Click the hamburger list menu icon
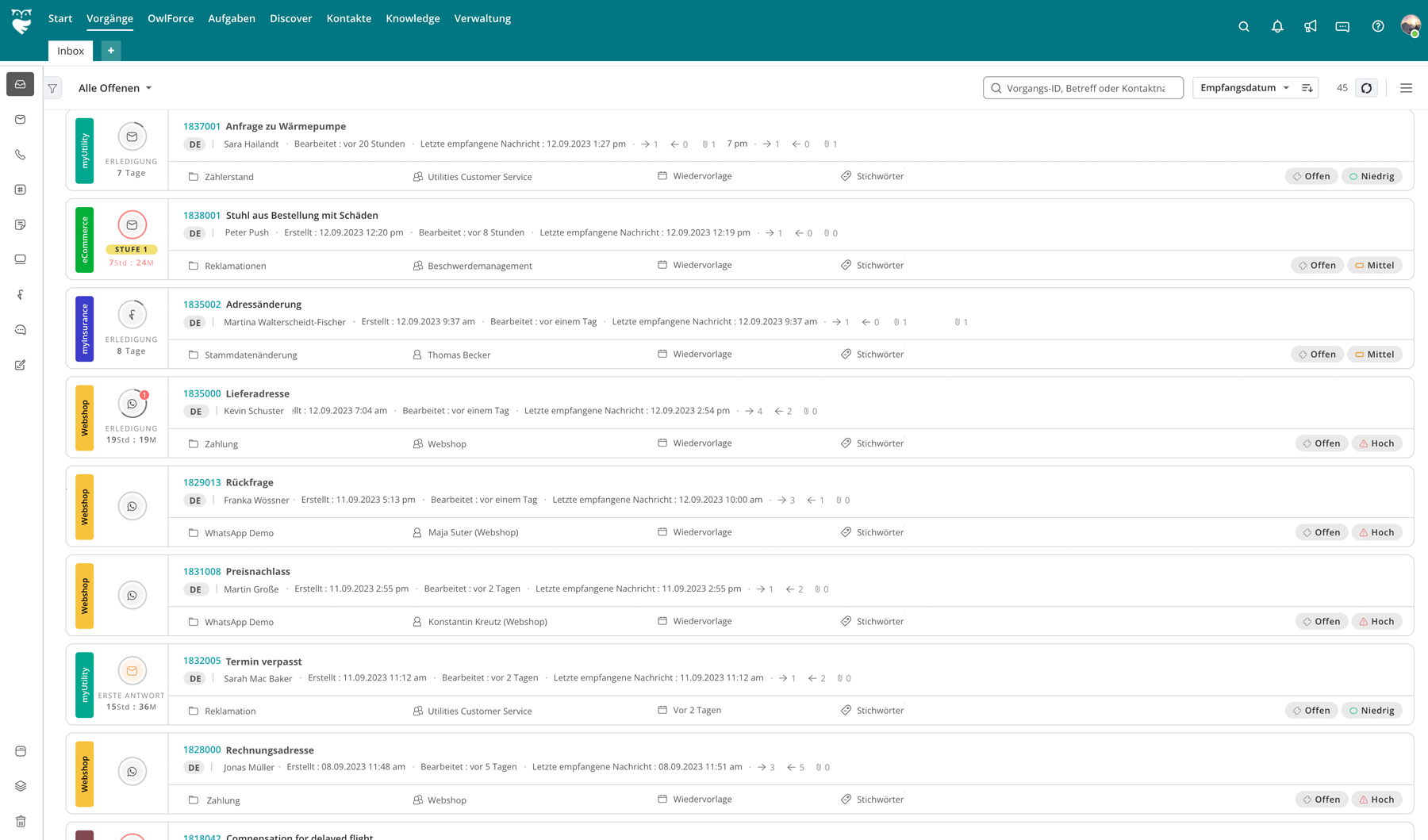Image resolution: width=1428 pixels, height=840 pixels. tap(1406, 88)
